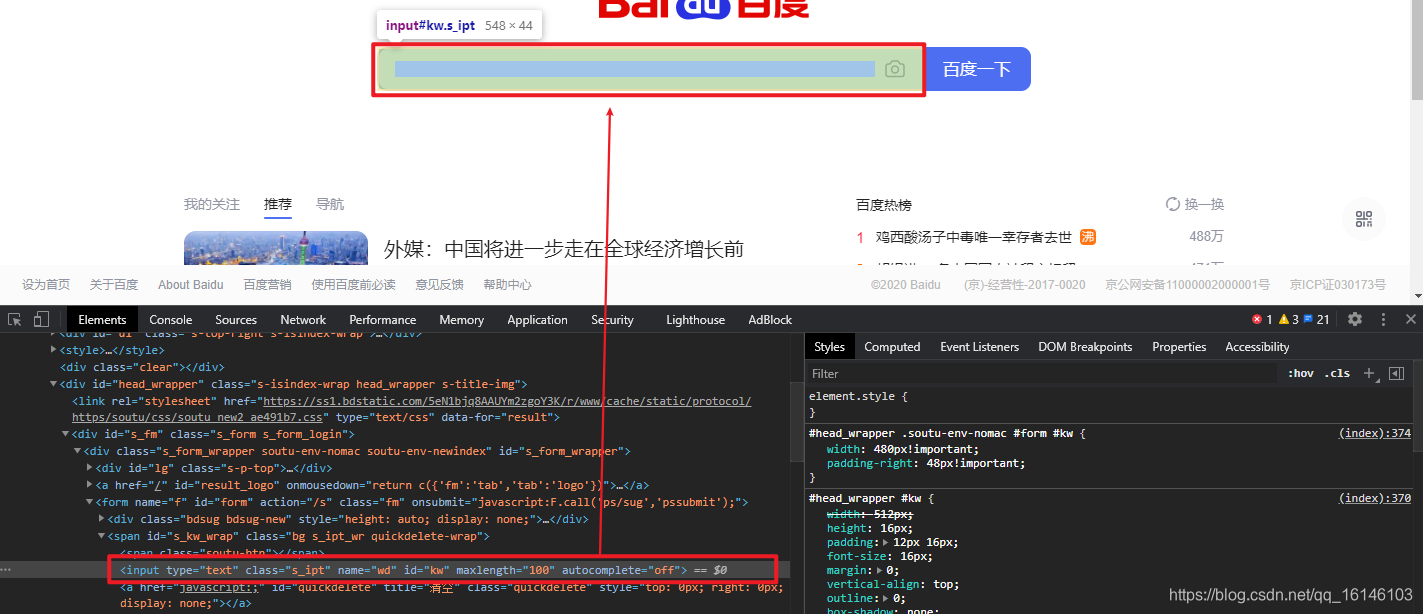Screen dimensions: 1423x614
Task: Click the QR code icon on Baidu page
Action: (x=1364, y=219)
